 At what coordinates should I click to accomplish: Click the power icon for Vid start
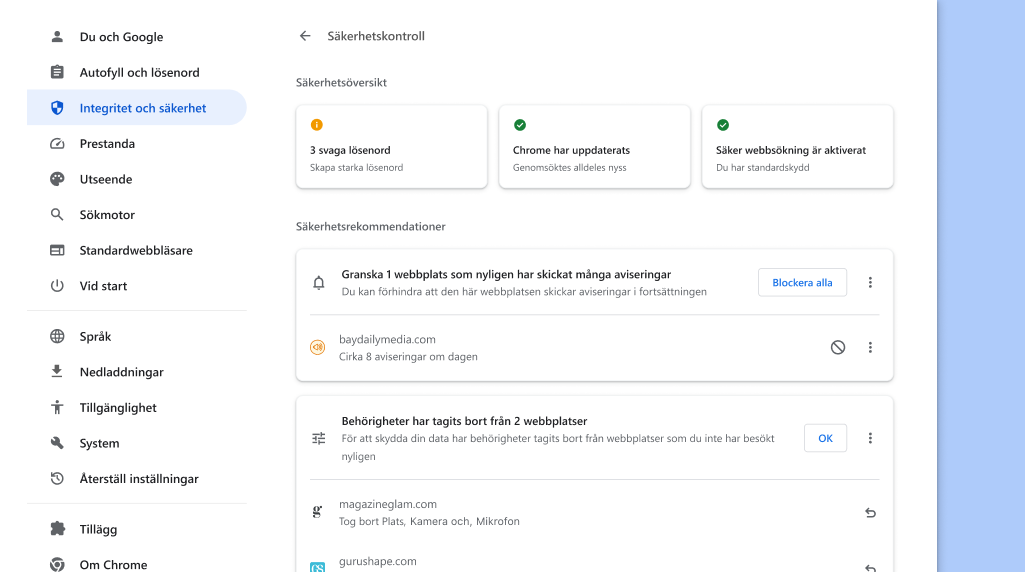click(x=58, y=286)
